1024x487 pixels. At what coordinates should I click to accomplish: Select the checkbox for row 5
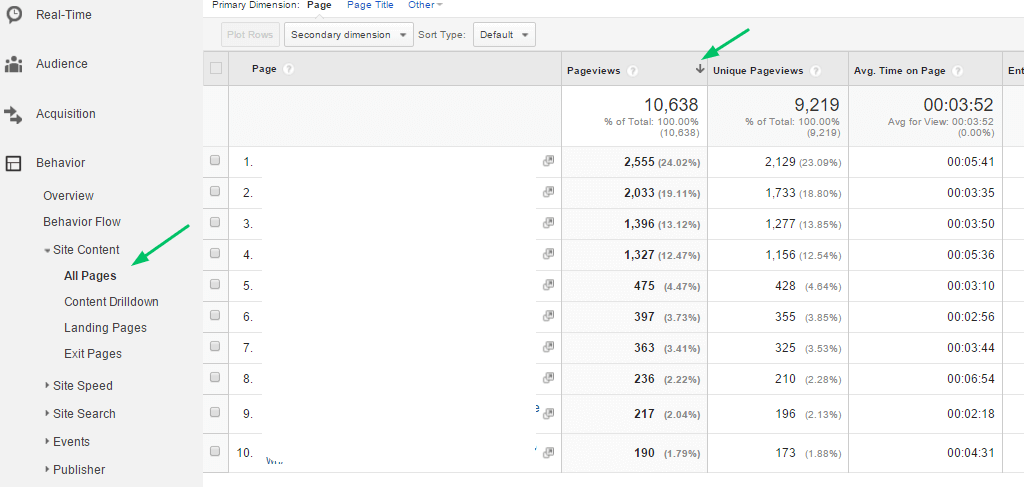[215, 285]
